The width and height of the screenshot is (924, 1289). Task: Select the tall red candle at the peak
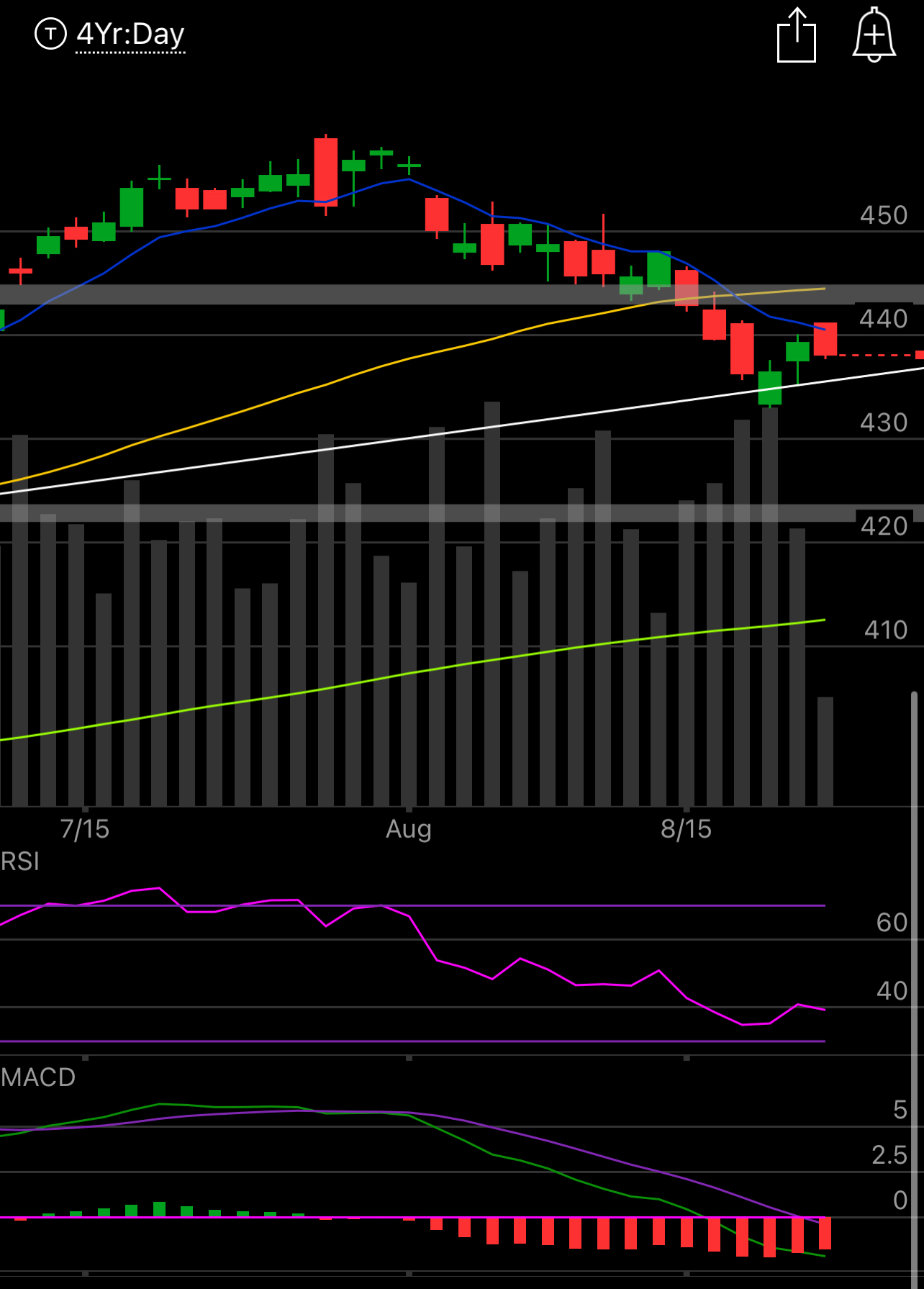point(326,173)
